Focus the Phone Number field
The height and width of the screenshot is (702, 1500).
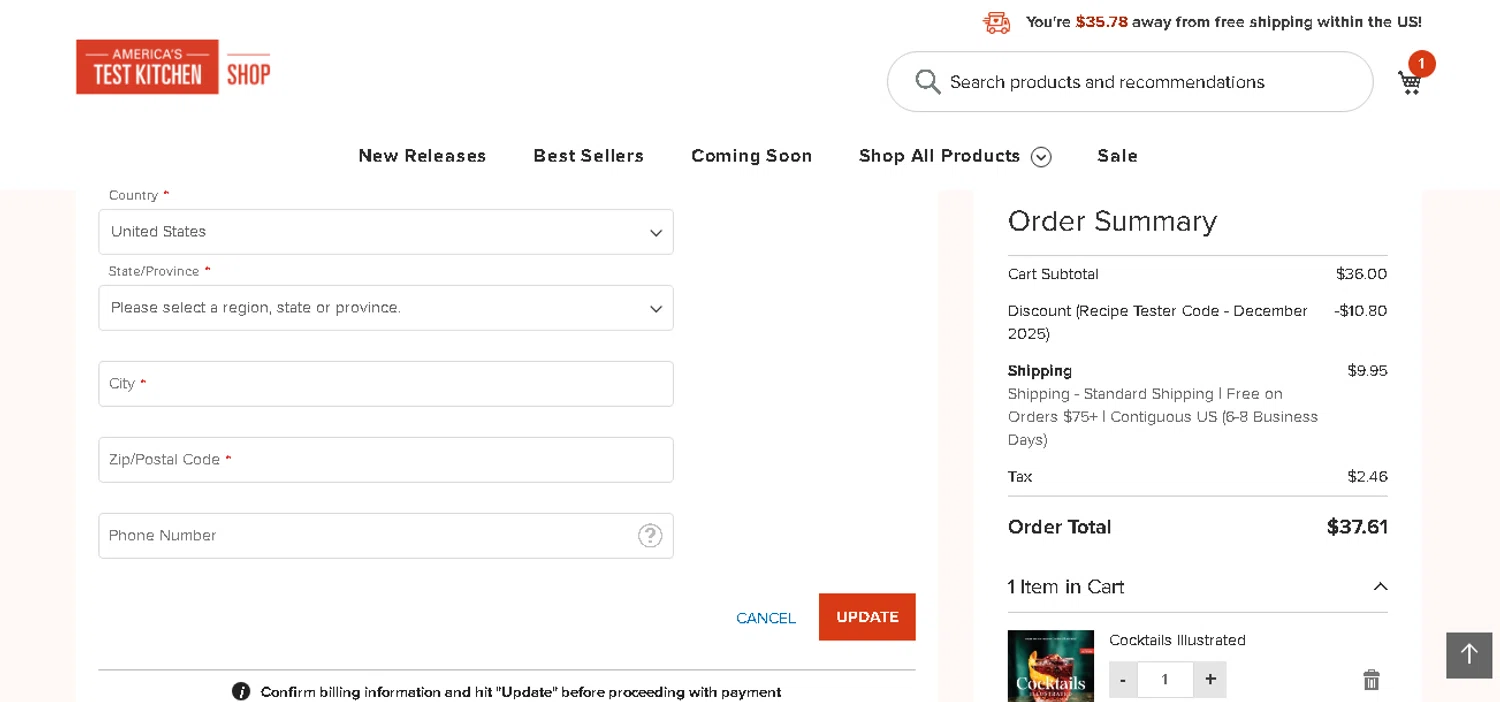tap(386, 536)
